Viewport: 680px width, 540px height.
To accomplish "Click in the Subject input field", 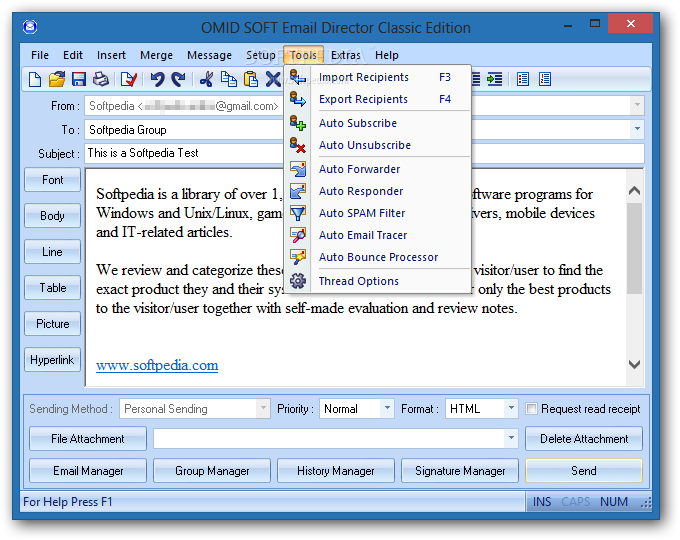I will [x=364, y=153].
